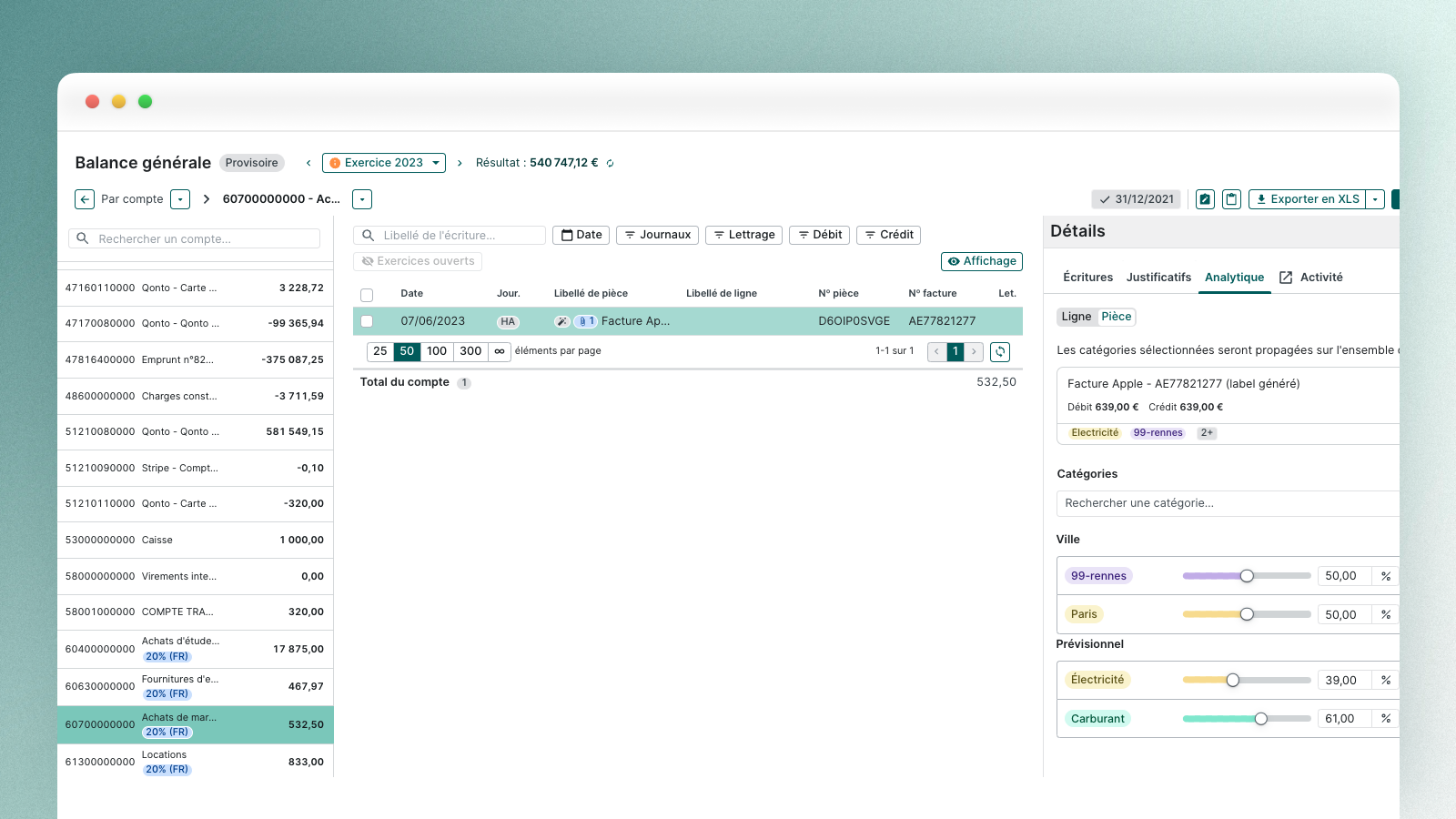
Task: Go to previous page of entries
Action: pyautogui.click(x=936, y=351)
